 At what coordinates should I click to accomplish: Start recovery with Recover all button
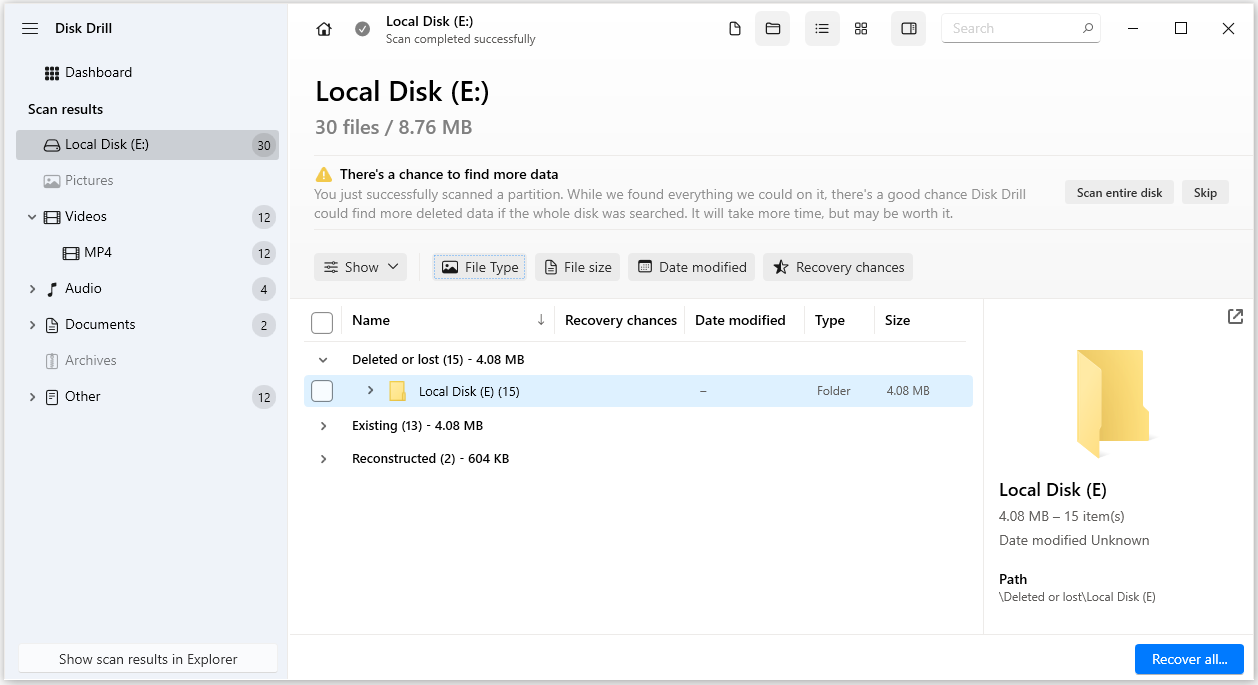click(1189, 659)
